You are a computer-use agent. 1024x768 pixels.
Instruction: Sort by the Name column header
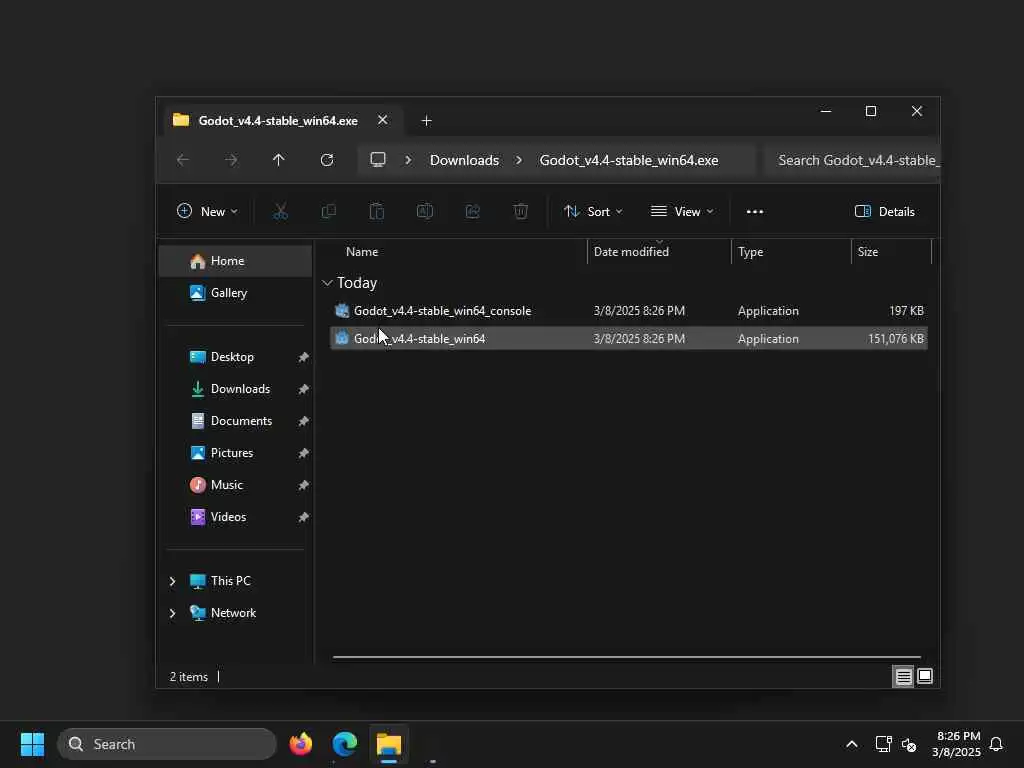[x=362, y=251]
